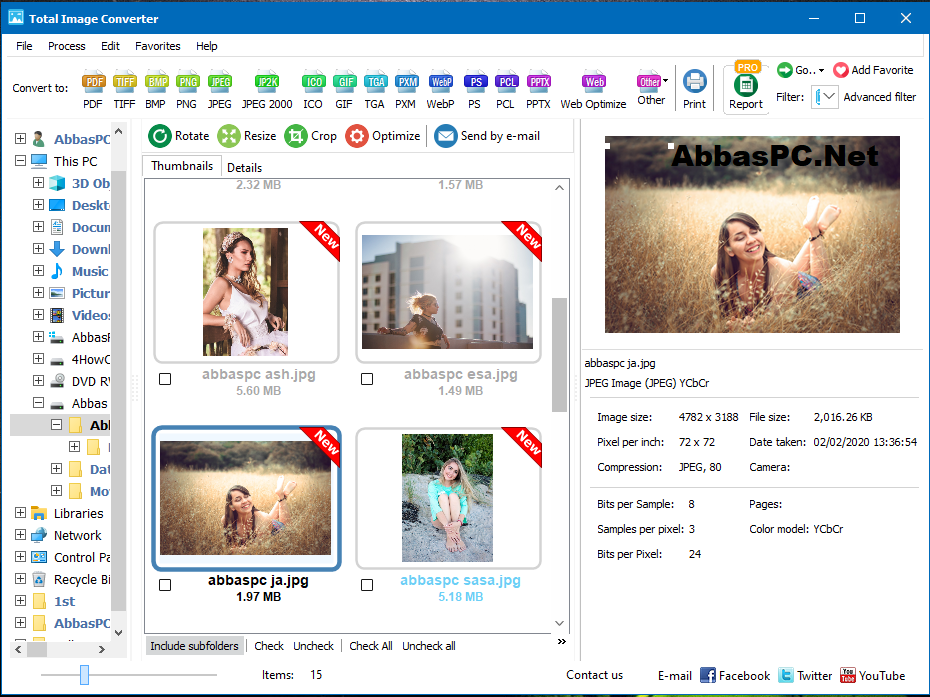Select PS PostScript conversion icon
This screenshot has height=697, width=930.
click(475, 82)
